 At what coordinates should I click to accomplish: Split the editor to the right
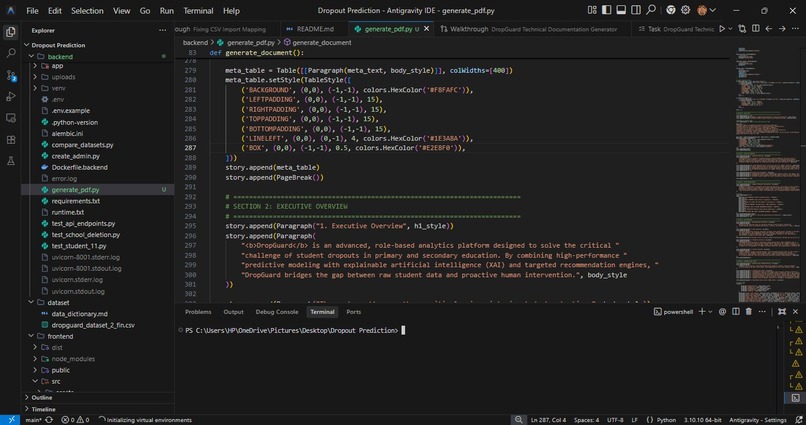coord(756,29)
